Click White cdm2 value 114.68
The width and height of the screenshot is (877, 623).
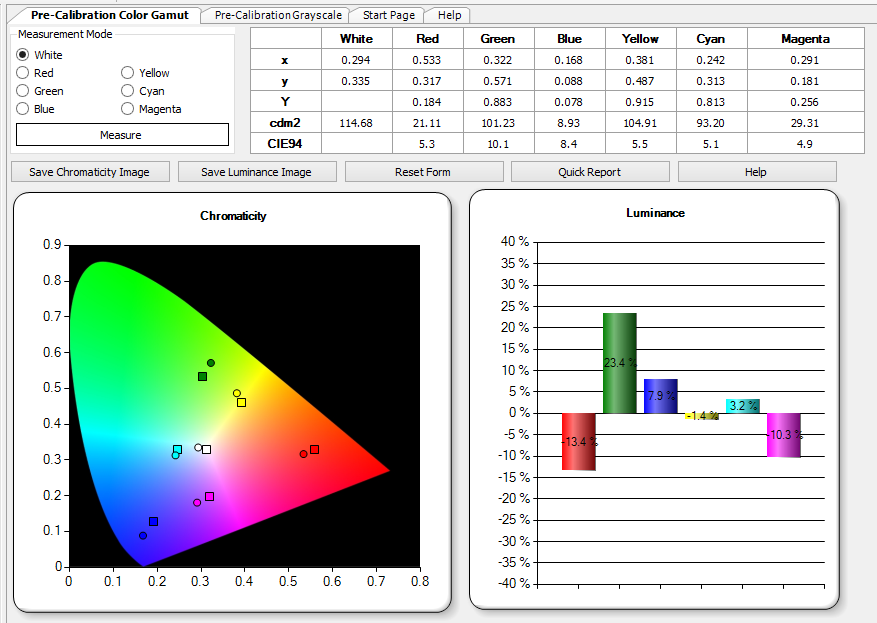tap(356, 122)
